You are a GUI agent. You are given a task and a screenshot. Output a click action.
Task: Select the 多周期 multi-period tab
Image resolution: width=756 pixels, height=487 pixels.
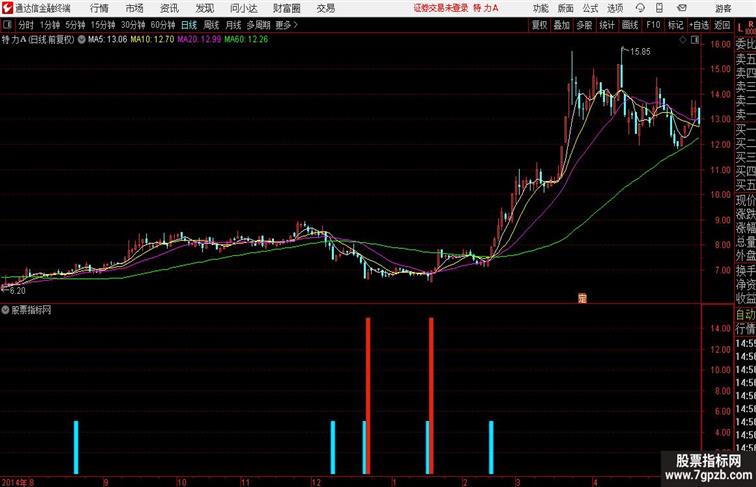tap(258, 25)
